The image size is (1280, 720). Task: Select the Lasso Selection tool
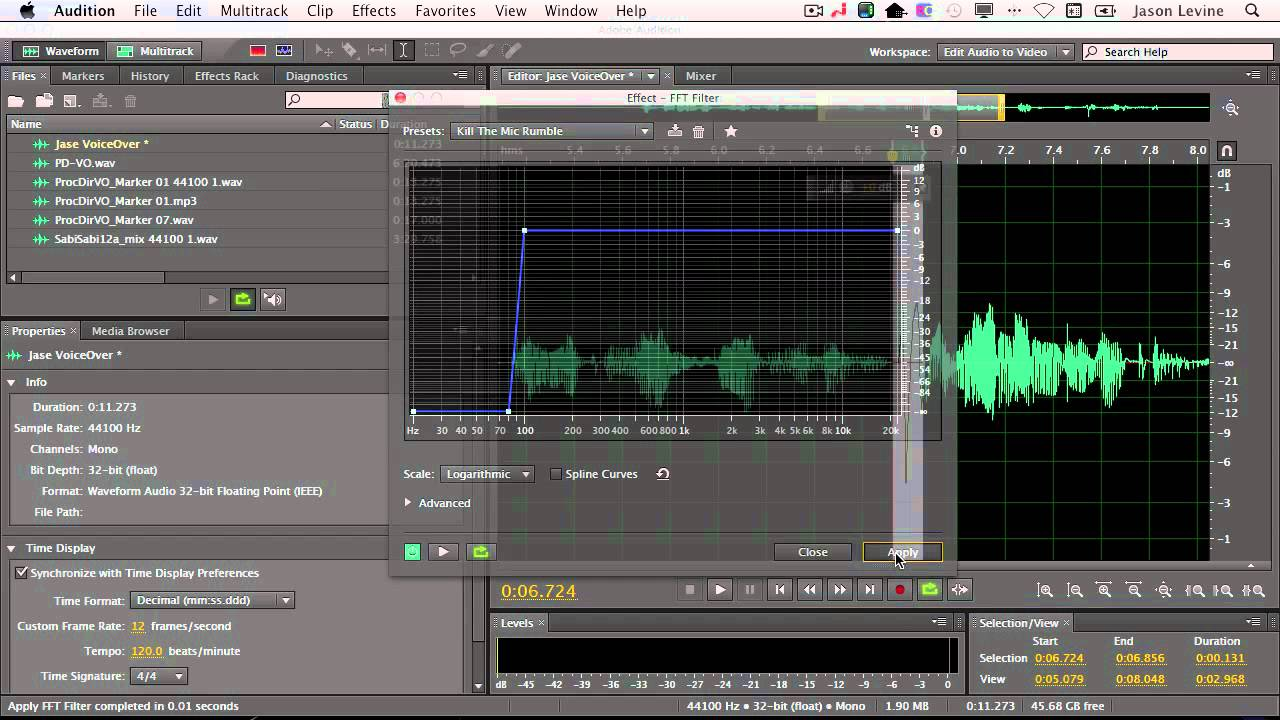[x=457, y=51]
